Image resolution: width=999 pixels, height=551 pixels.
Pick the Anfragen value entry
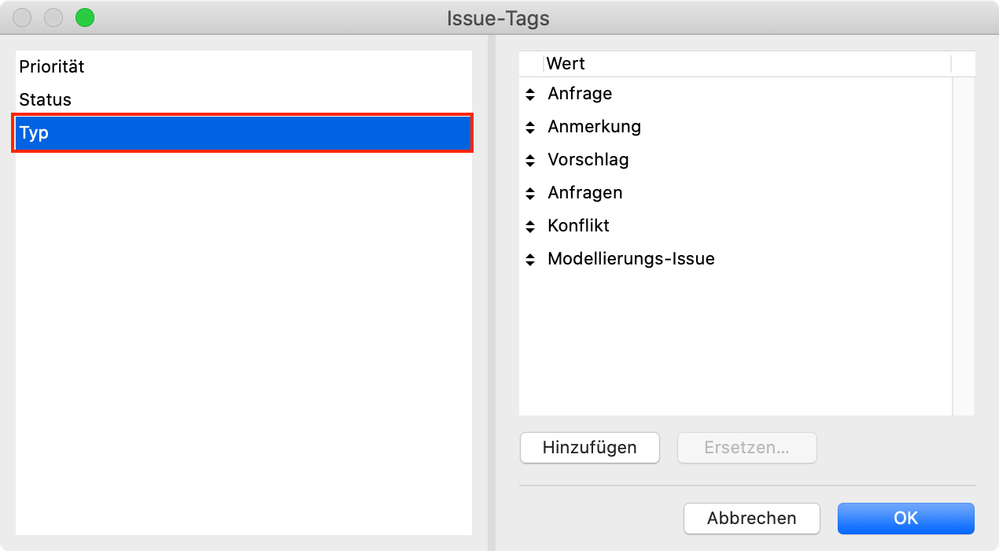(585, 193)
